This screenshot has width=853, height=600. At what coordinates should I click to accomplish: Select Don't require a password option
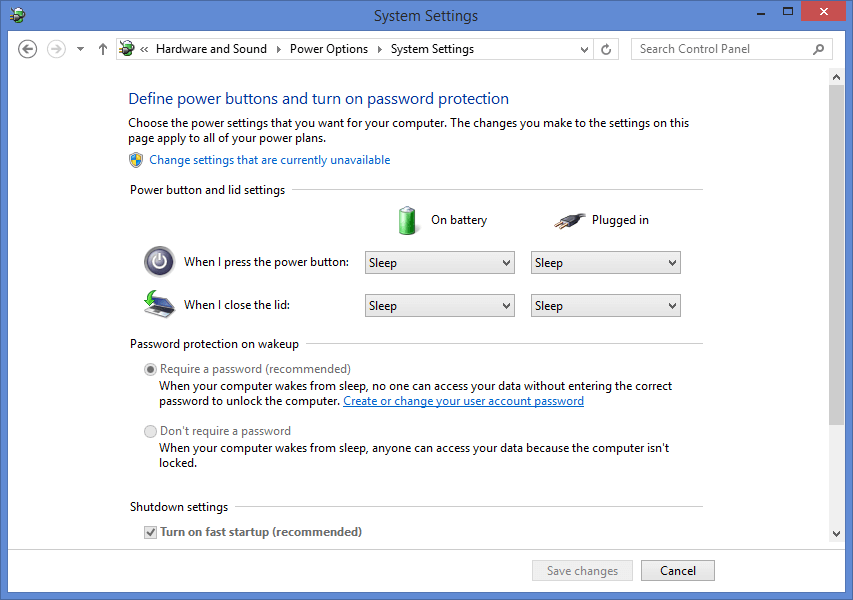[150, 431]
